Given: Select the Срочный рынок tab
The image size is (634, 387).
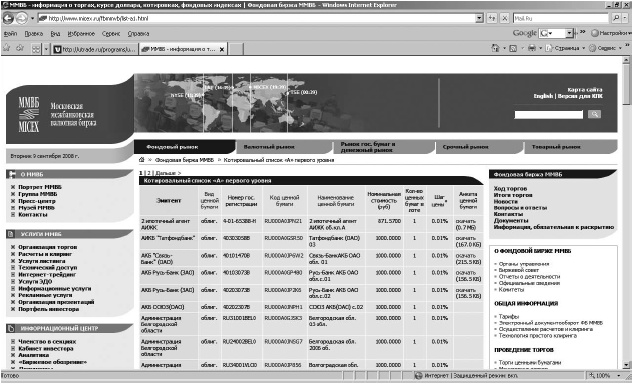Looking at the screenshot, I should pos(465,147).
